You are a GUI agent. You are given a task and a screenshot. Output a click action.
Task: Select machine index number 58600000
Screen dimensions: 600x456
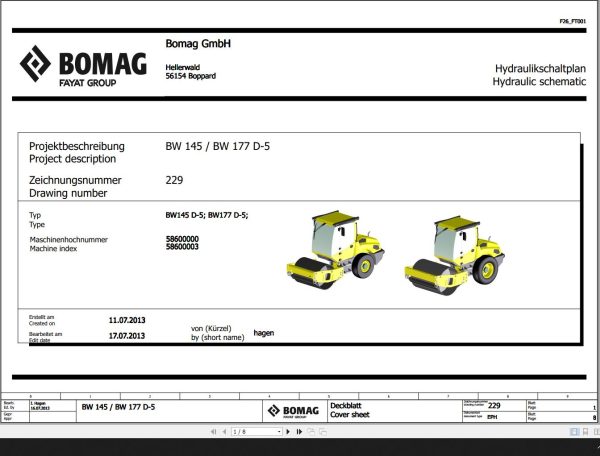[x=182, y=239]
